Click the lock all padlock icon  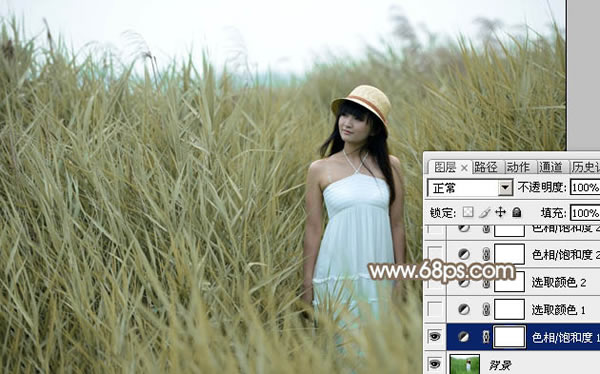coord(517,212)
